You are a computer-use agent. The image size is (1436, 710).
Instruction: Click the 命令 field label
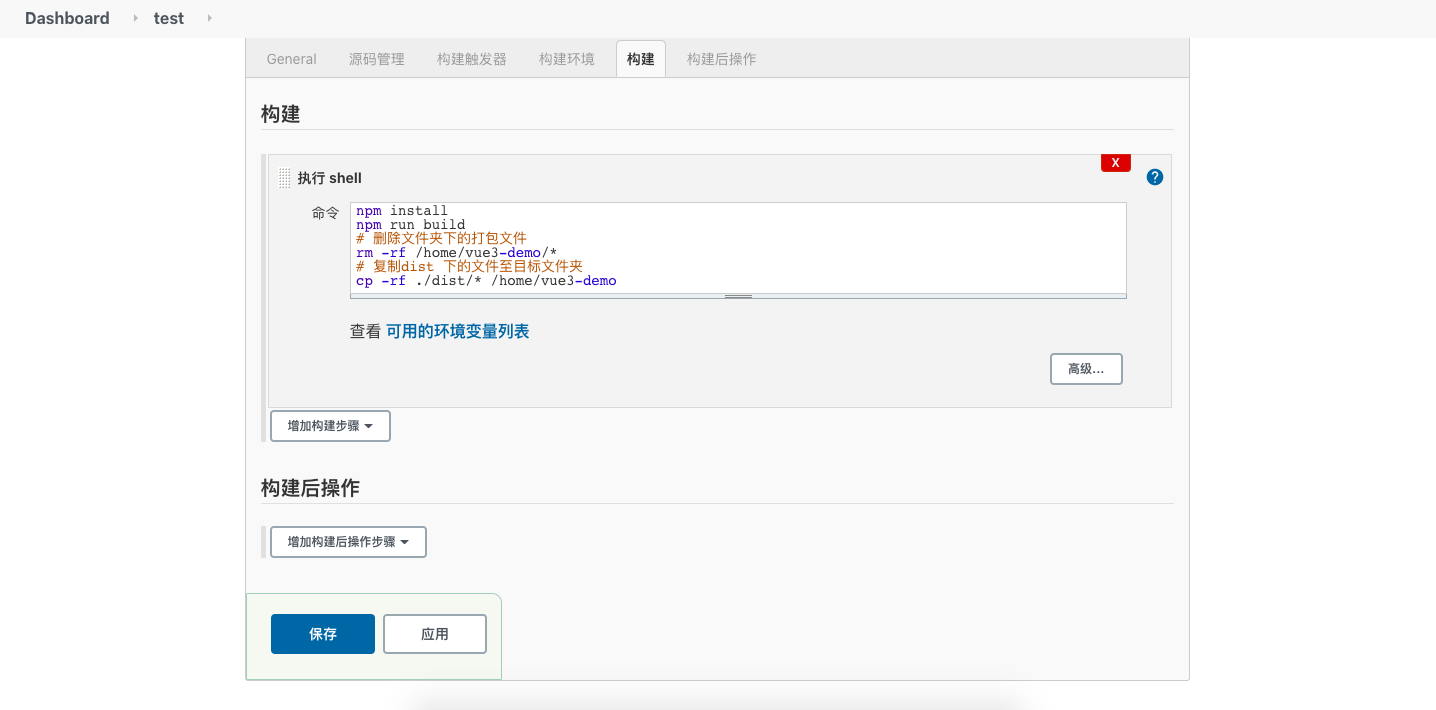326,213
